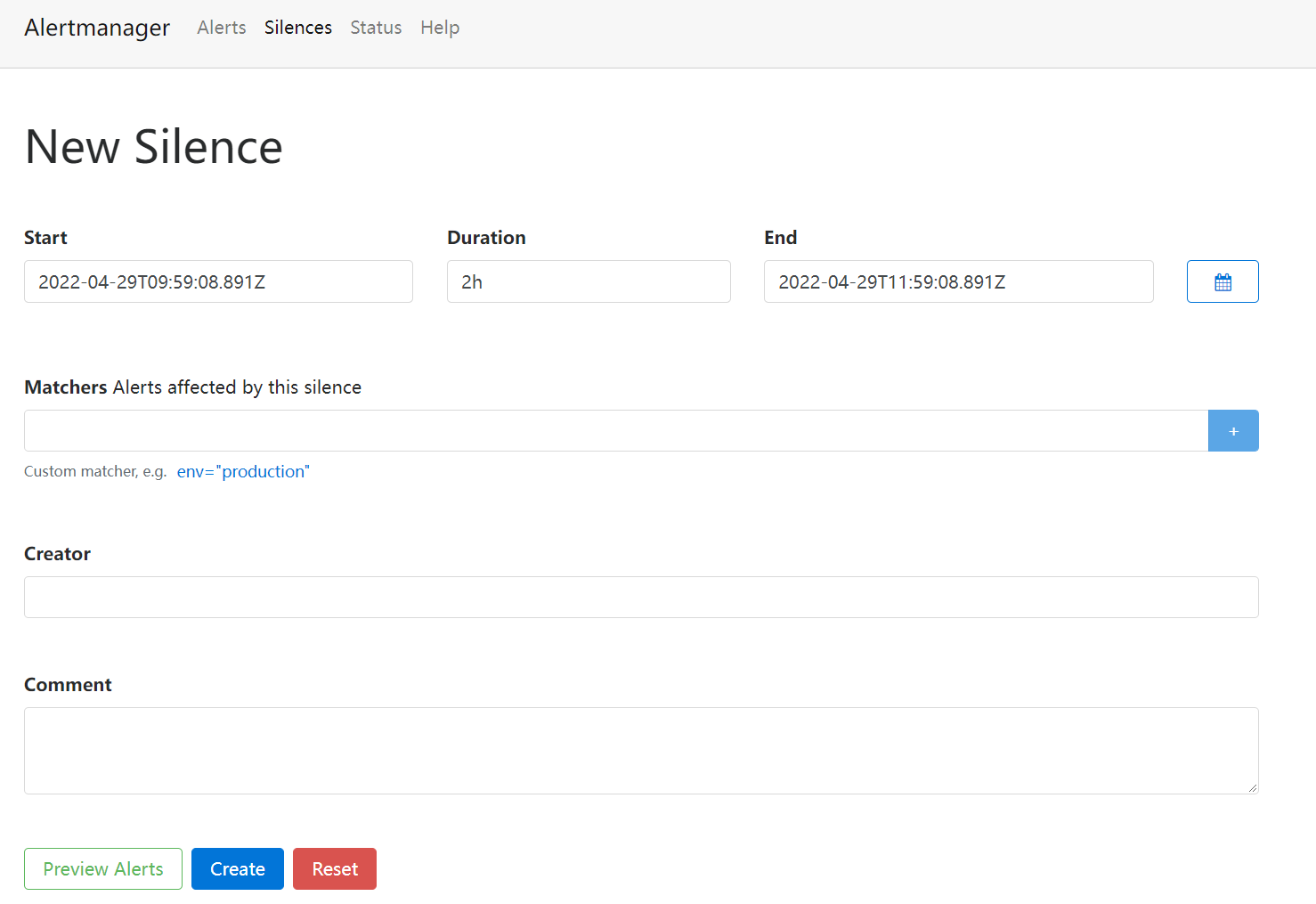
Task: Click inside the Comment text area
Action: [640, 750]
